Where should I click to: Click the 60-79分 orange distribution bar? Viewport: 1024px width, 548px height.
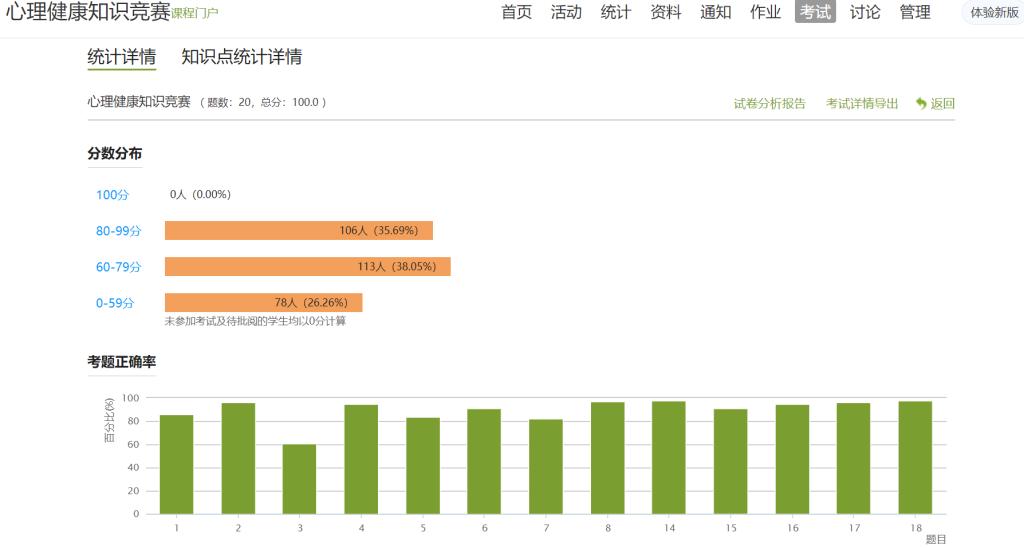307,267
